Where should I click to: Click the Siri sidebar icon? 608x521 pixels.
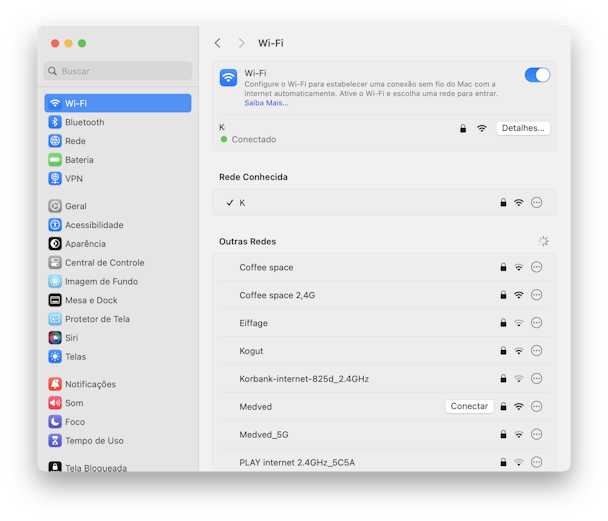(x=55, y=338)
